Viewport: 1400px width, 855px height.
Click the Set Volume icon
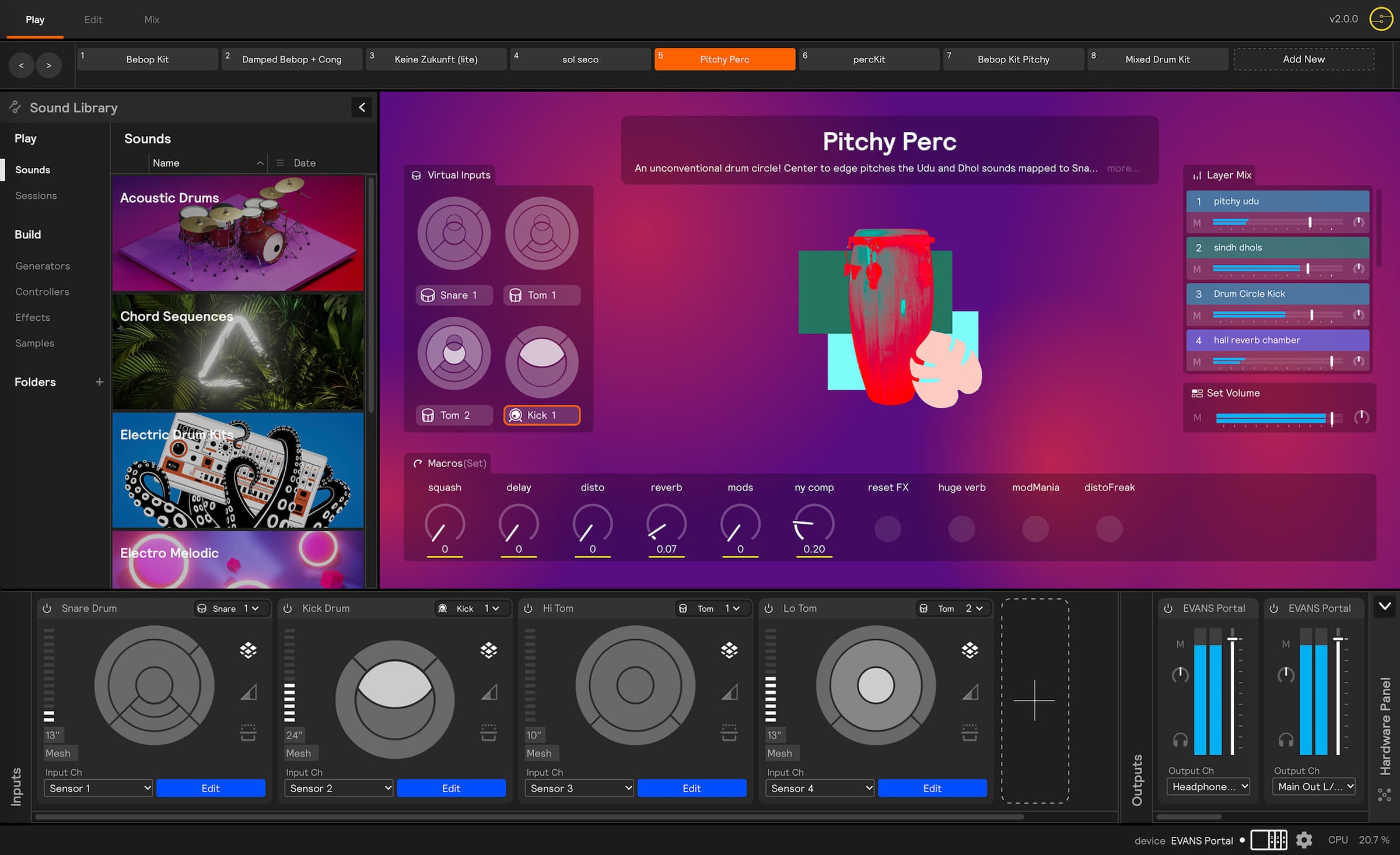(1198, 393)
